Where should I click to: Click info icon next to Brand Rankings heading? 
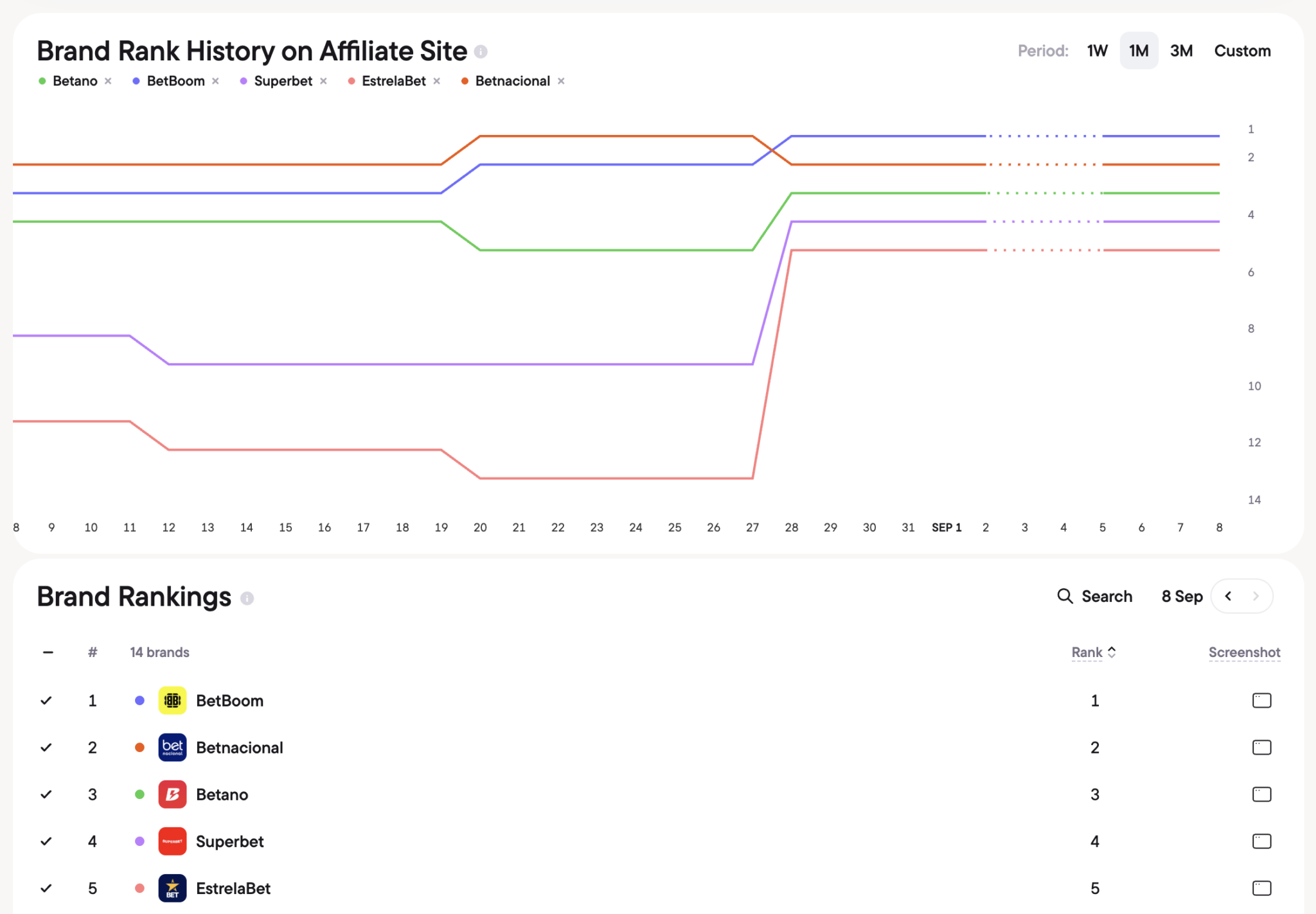tap(247, 598)
